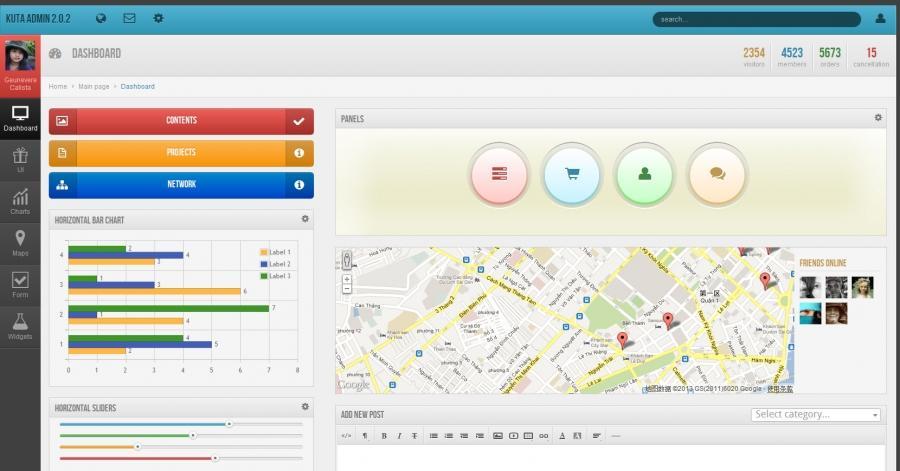The width and height of the screenshot is (900, 471).
Task: Open Horizontal Sliders gear settings
Action: pyautogui.click(x=305, y=406)
